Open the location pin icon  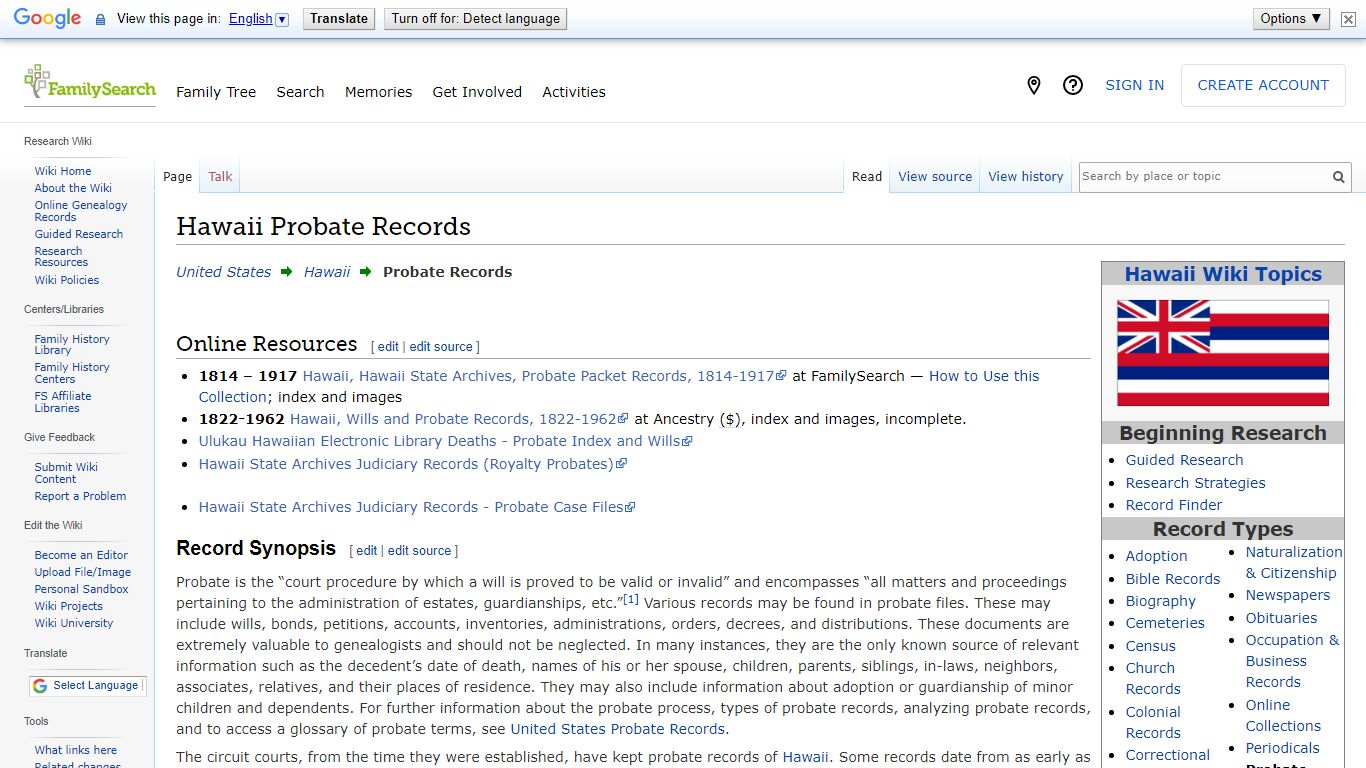click(1034, 85)
